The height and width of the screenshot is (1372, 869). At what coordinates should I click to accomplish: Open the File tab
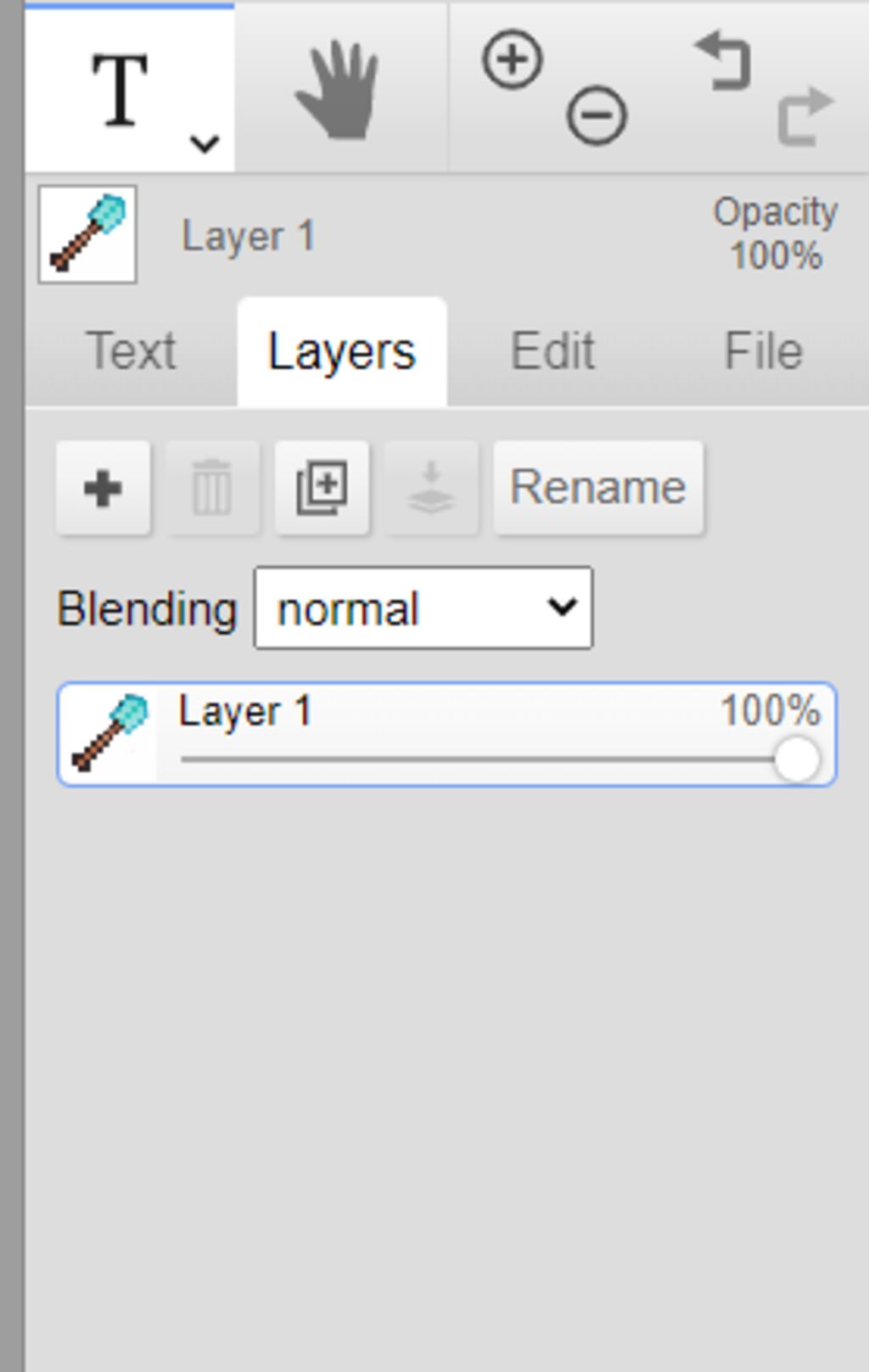[763, 351]
